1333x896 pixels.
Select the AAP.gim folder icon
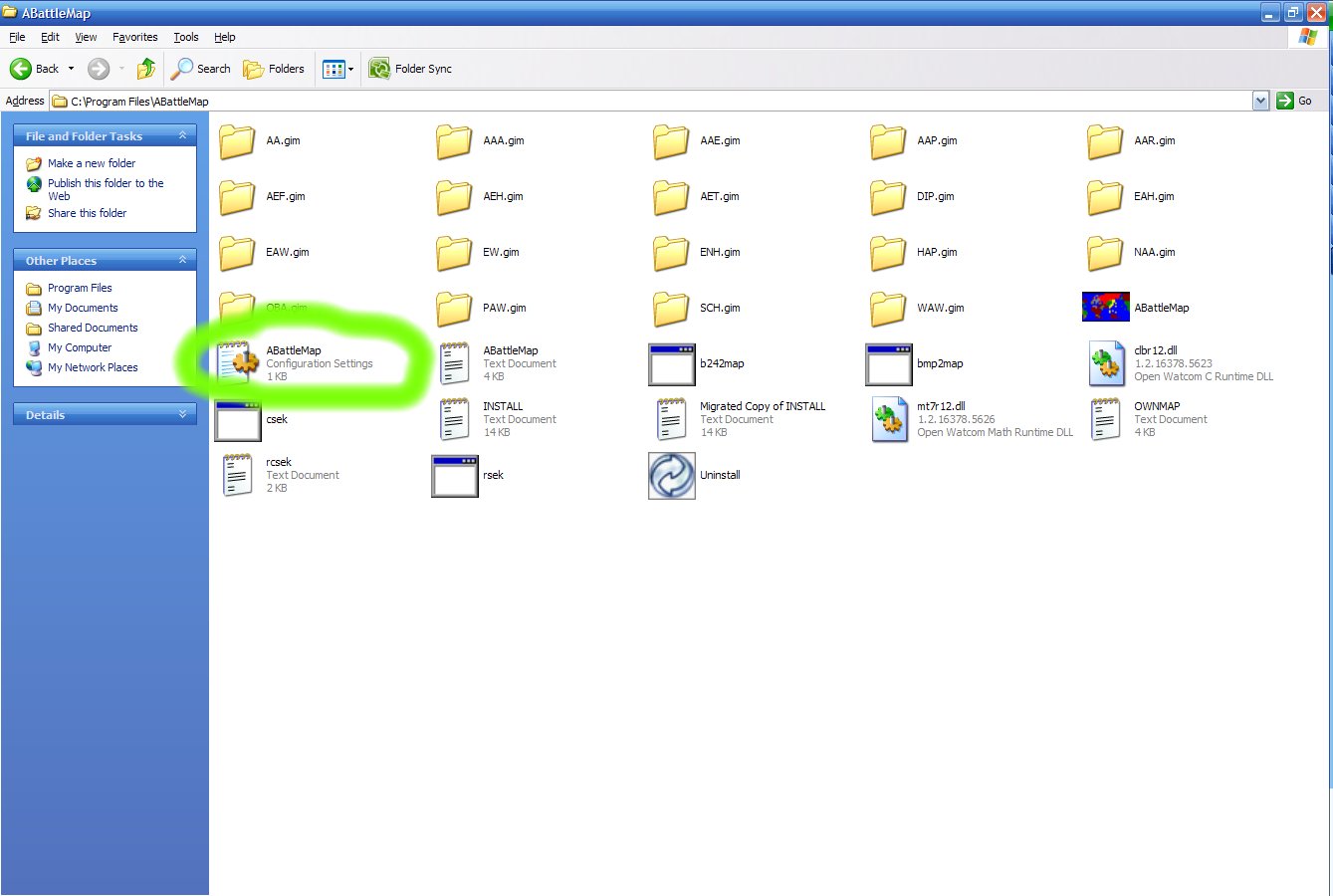coord(888,141)
